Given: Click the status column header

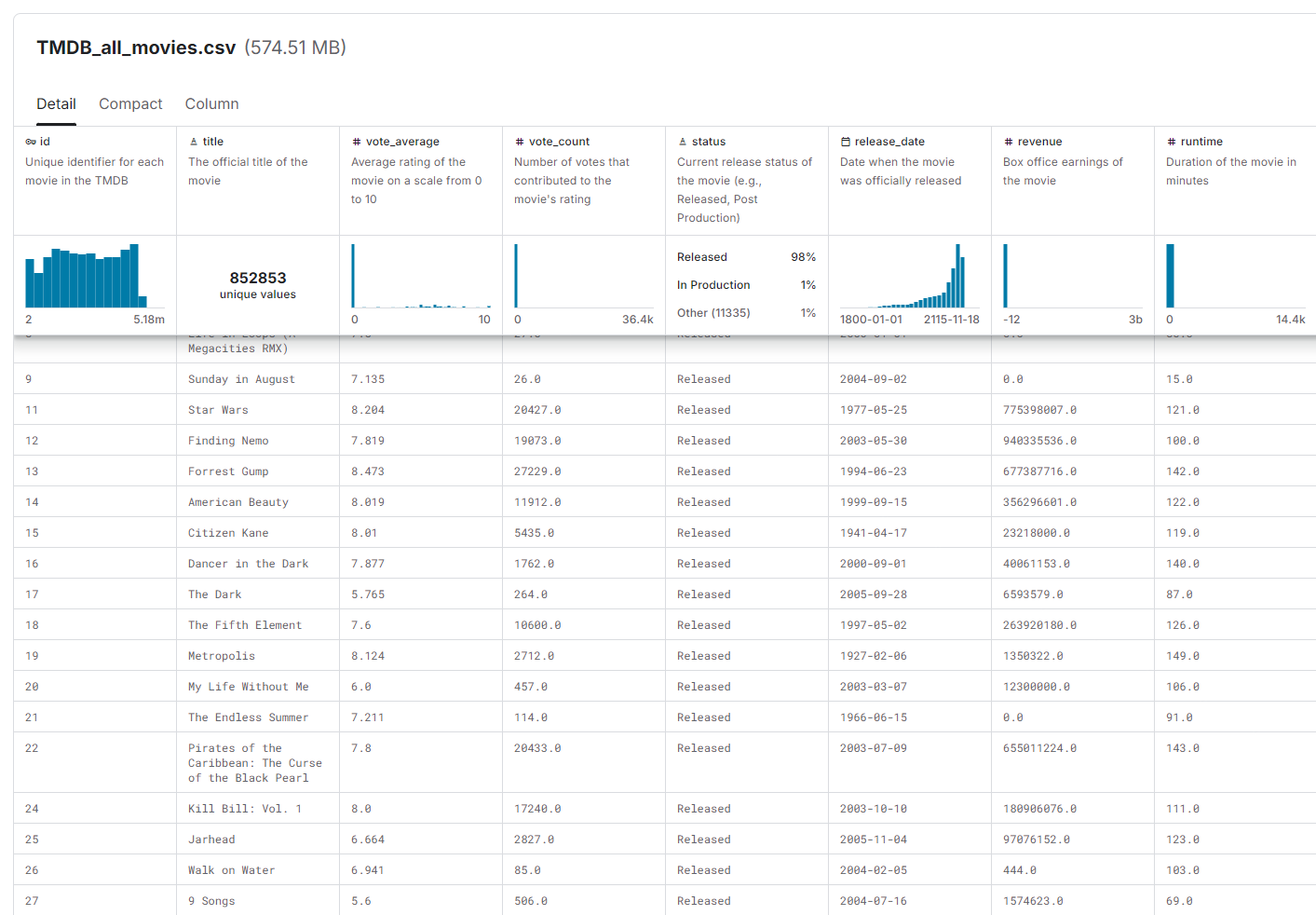Looking at the screenshot, I should pyautogui.click(x=709, y=142).
